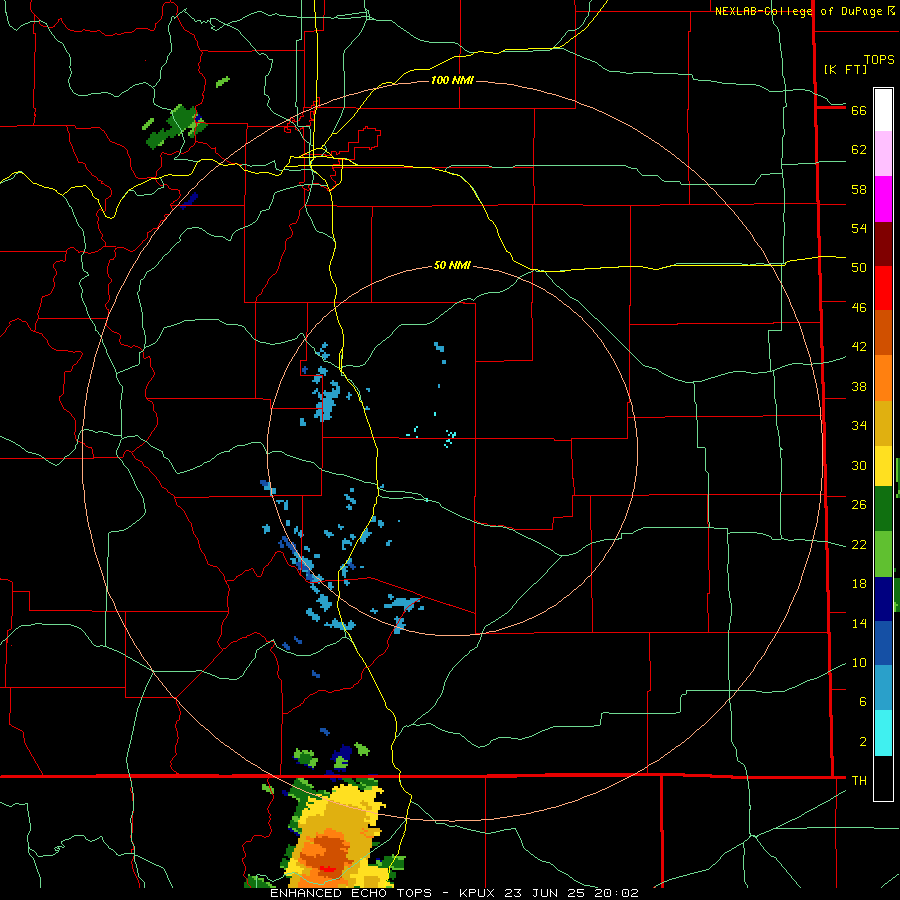Click the "14" legend value
900x900 pixels.
tap(859, 623)
